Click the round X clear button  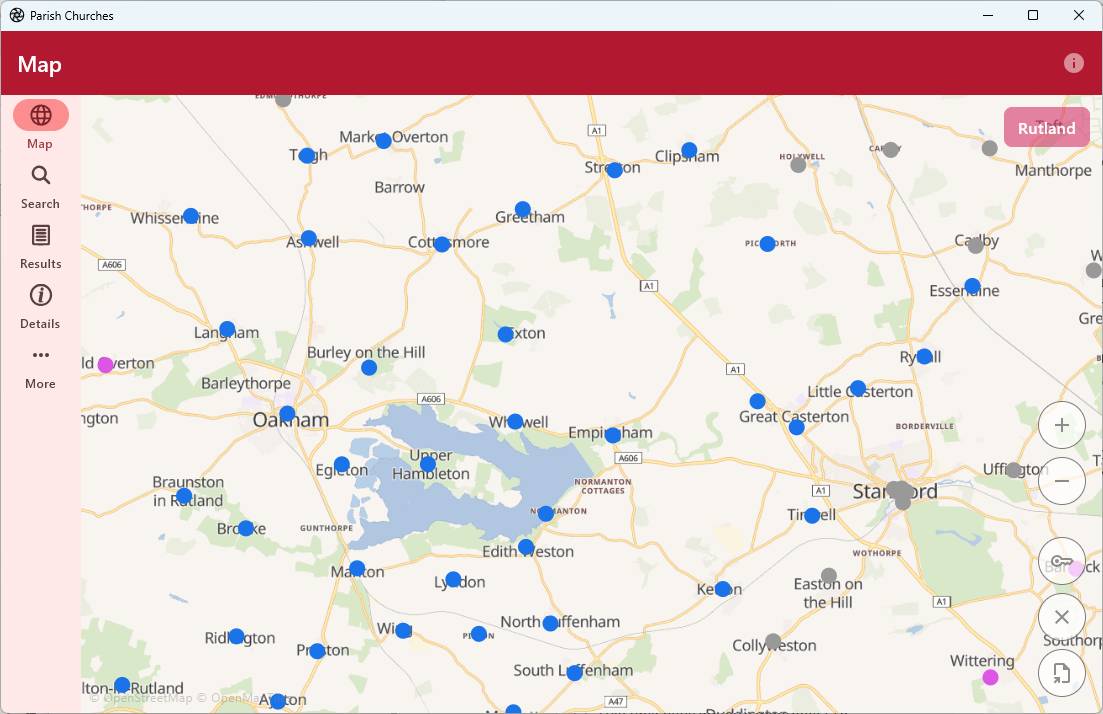click(1061, 617)
